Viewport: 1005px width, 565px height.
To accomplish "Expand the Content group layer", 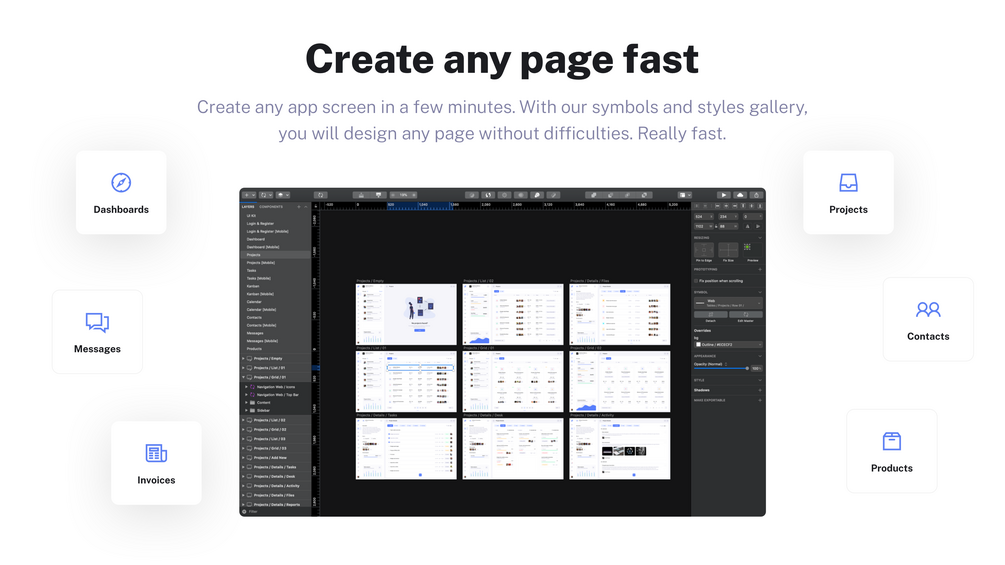I will pyautogui.click(x=246, y=402).
